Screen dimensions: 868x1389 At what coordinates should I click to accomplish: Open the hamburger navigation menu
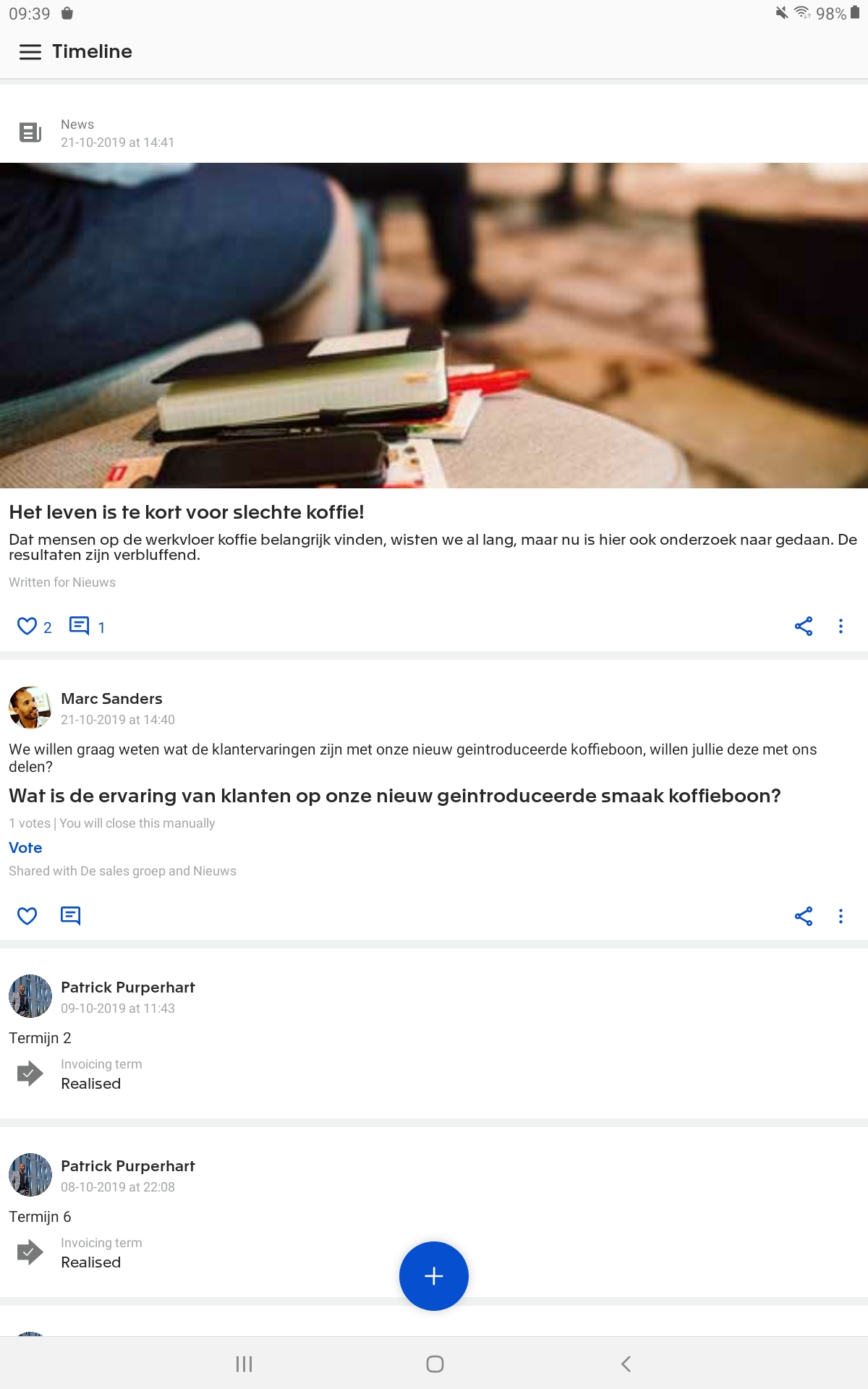pos(30,52)
